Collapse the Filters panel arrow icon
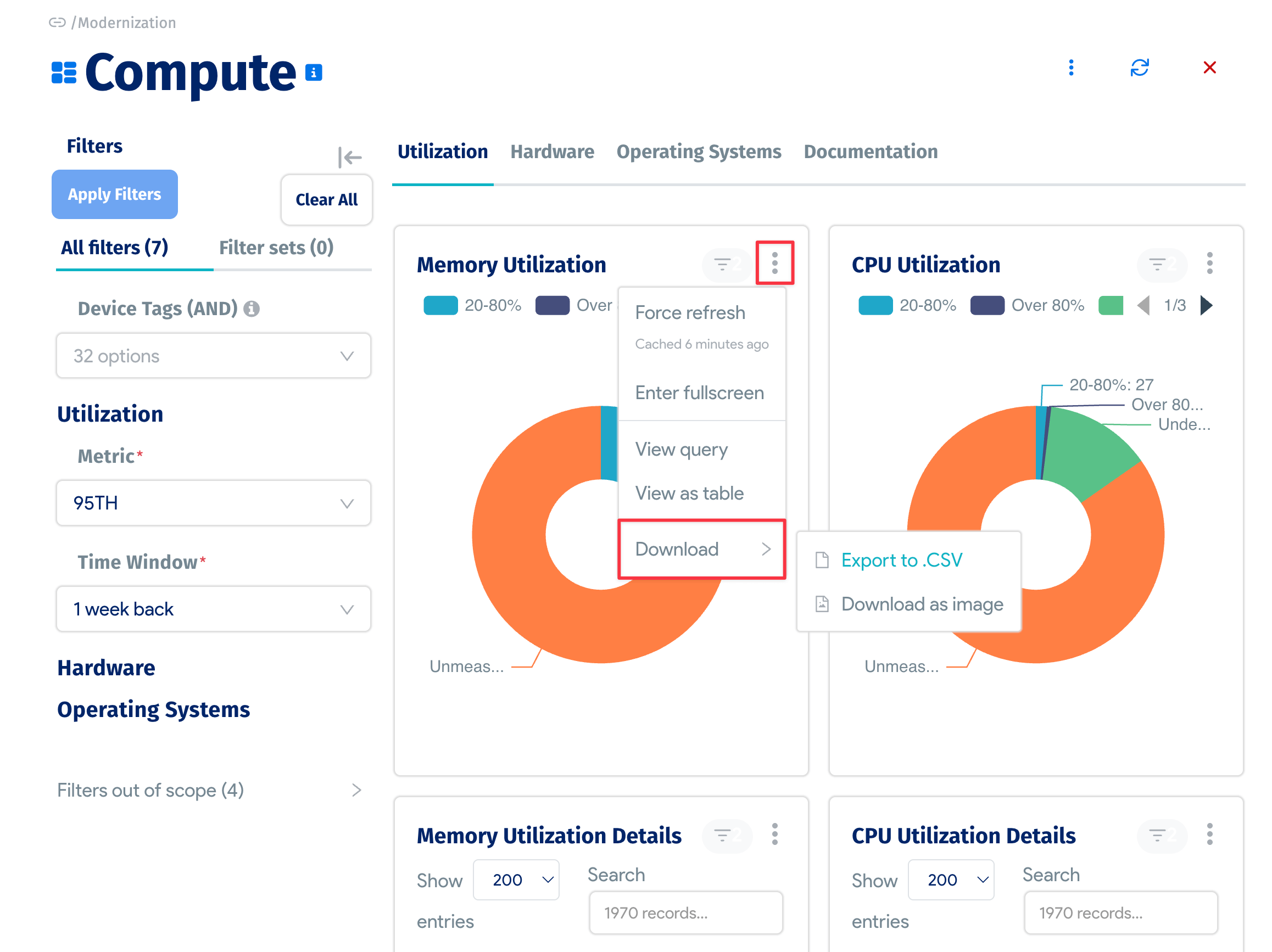The width and height of the screenshot is (1272, 952). point(350,157)
